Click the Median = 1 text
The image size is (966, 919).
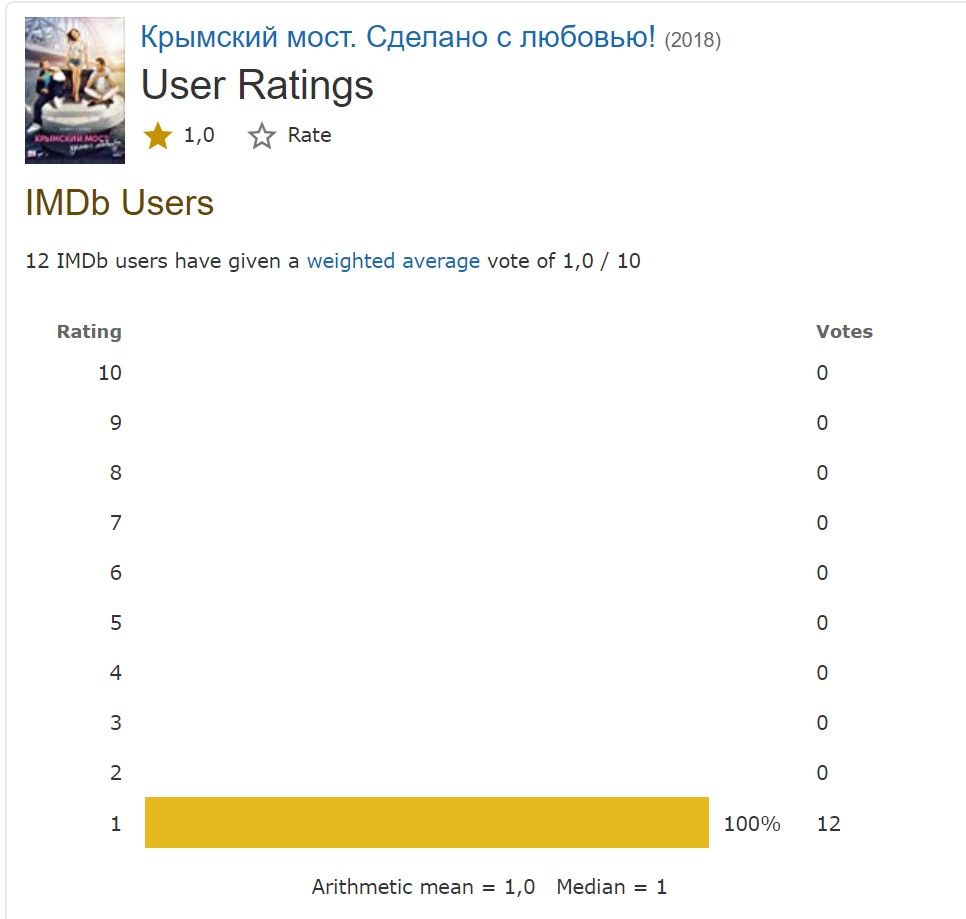pos(611,887)
